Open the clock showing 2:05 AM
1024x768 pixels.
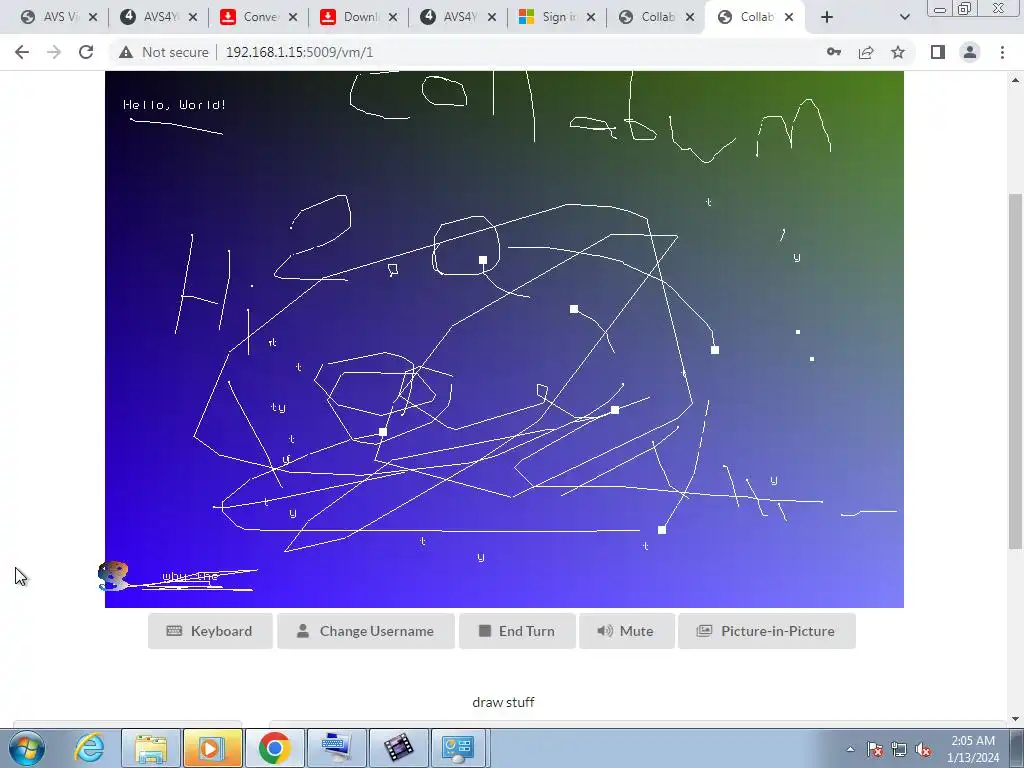[x=973, y=749]
